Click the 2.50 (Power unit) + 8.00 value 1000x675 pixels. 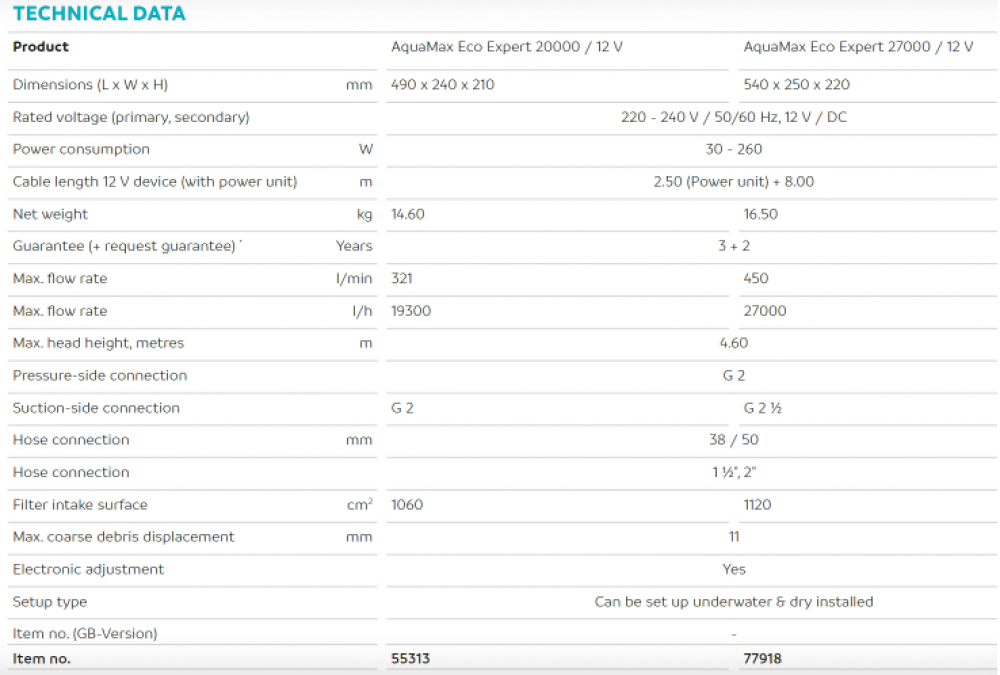733,182
